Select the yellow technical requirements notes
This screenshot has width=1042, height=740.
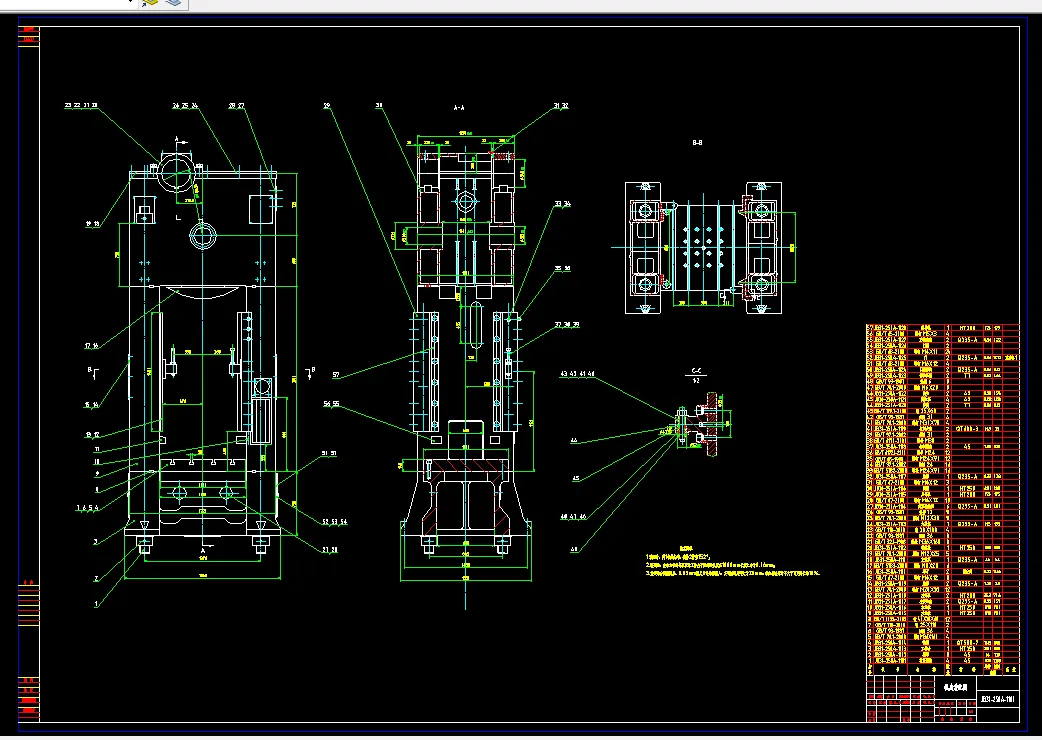point(732,561)
